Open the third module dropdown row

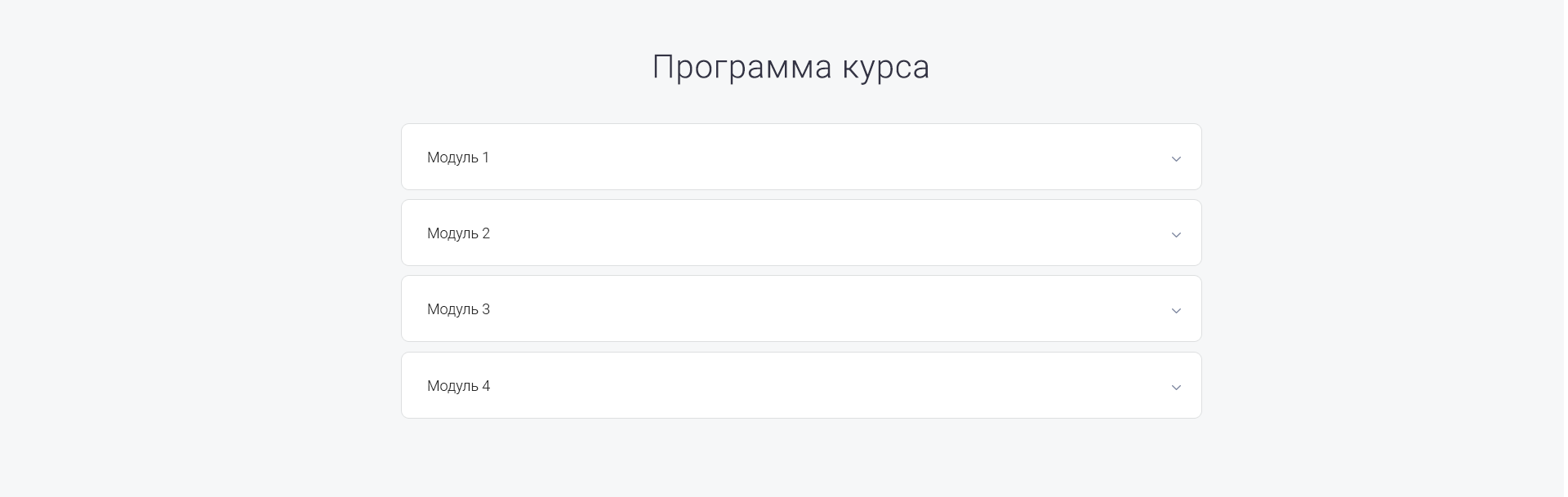point(800,308)
